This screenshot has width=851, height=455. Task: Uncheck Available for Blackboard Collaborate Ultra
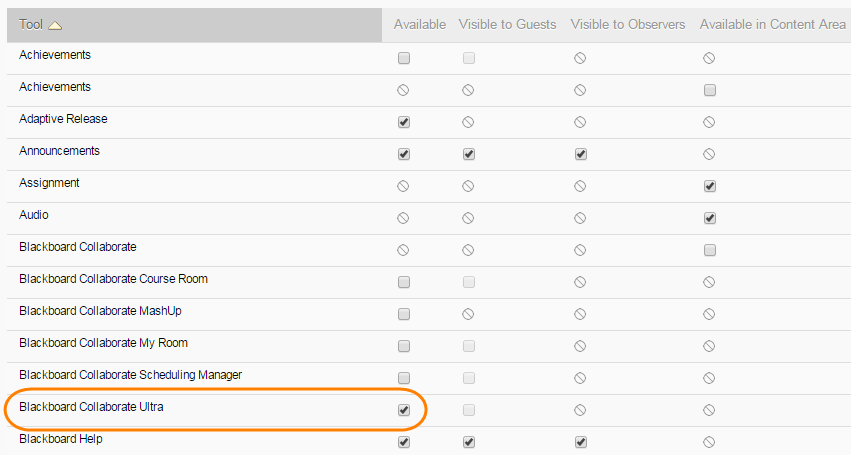[x=404, y=410]
